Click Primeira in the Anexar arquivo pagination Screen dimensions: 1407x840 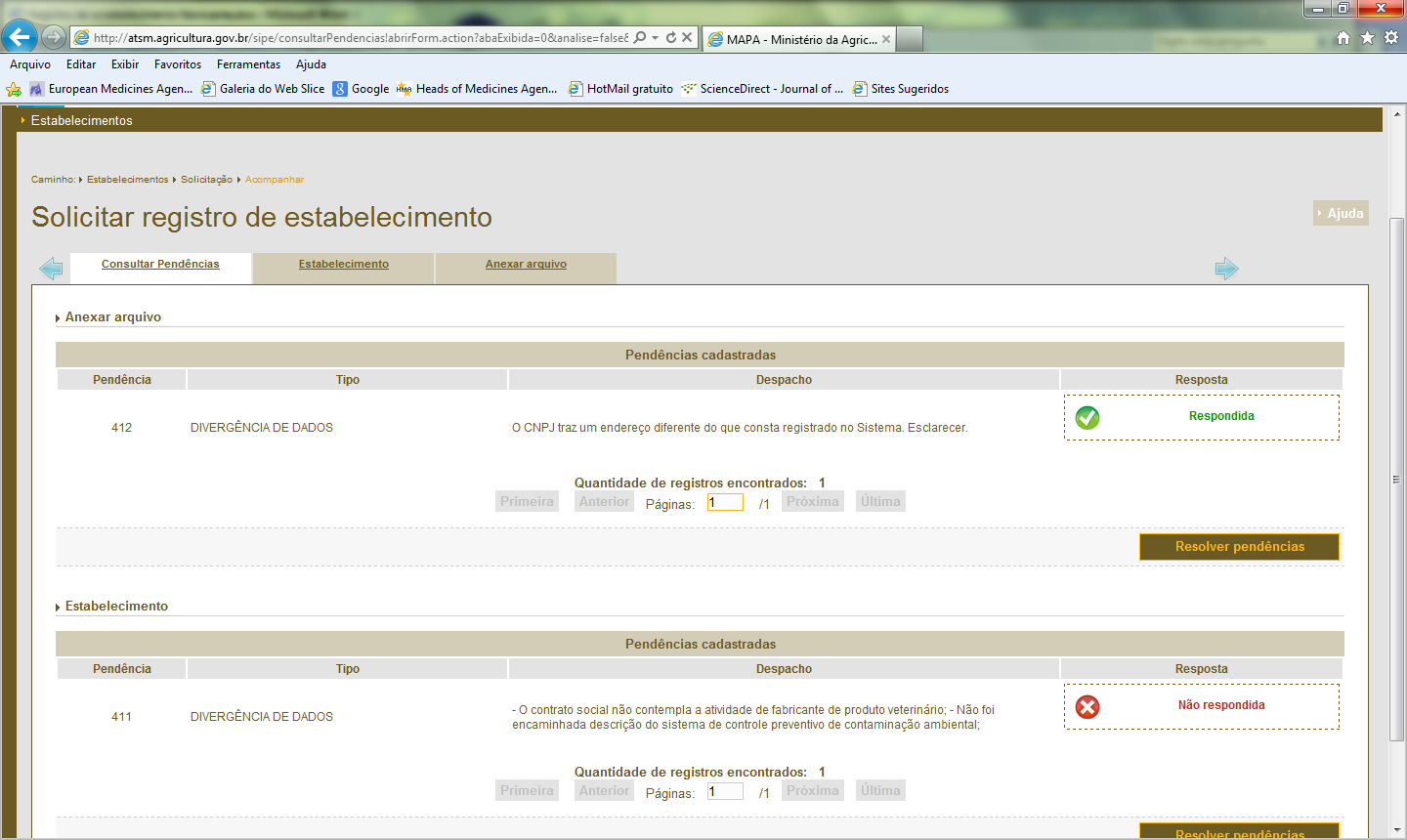(527, 502)
